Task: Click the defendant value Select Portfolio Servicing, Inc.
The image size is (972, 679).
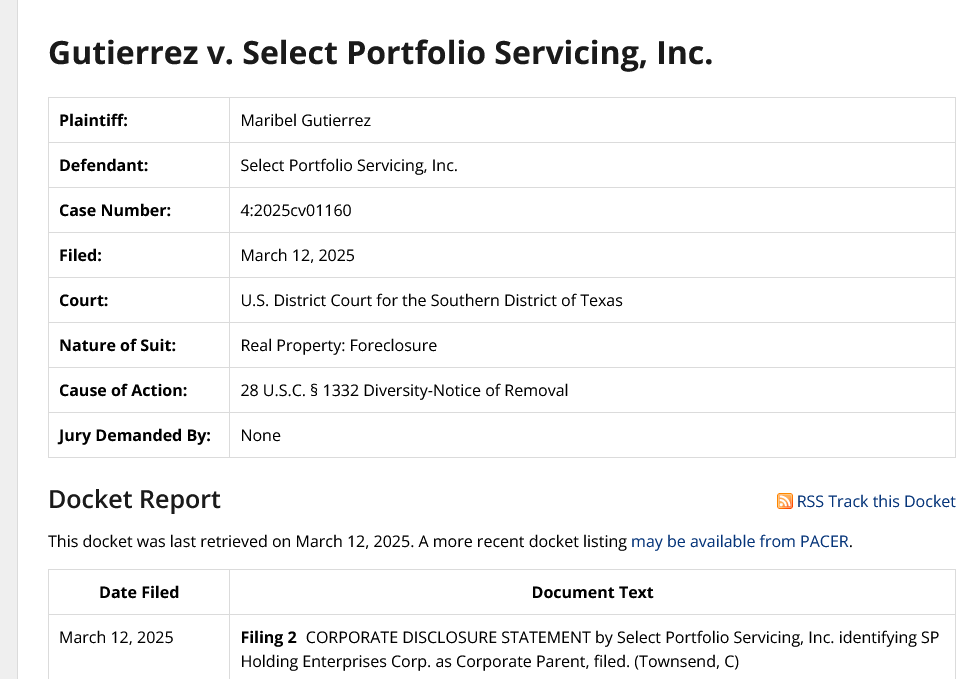Action: coord(349,166)
